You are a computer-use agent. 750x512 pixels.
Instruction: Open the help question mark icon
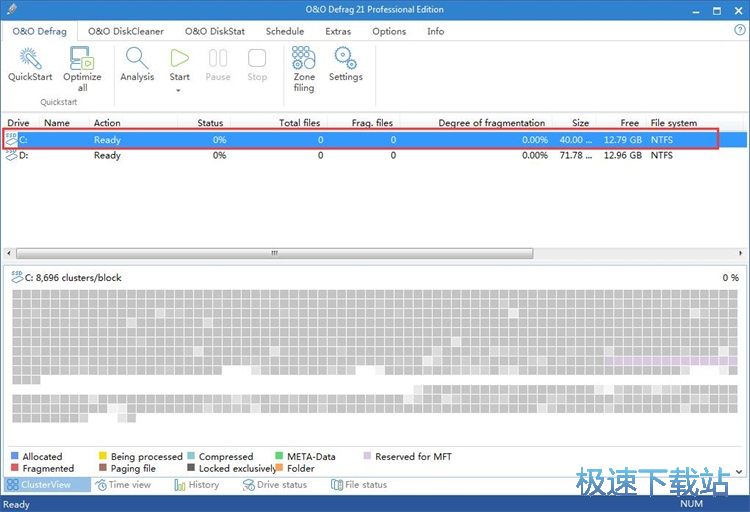pos(739,30)
